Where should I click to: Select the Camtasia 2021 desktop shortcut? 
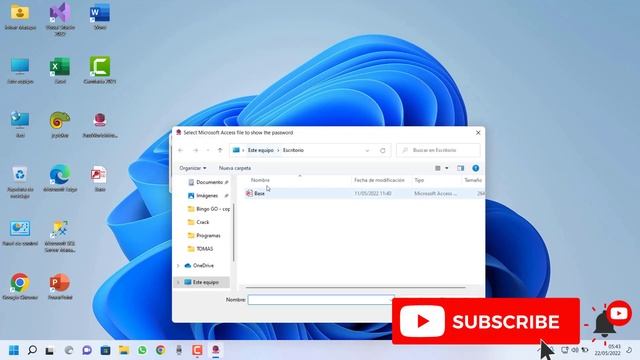tap(100, 71)
